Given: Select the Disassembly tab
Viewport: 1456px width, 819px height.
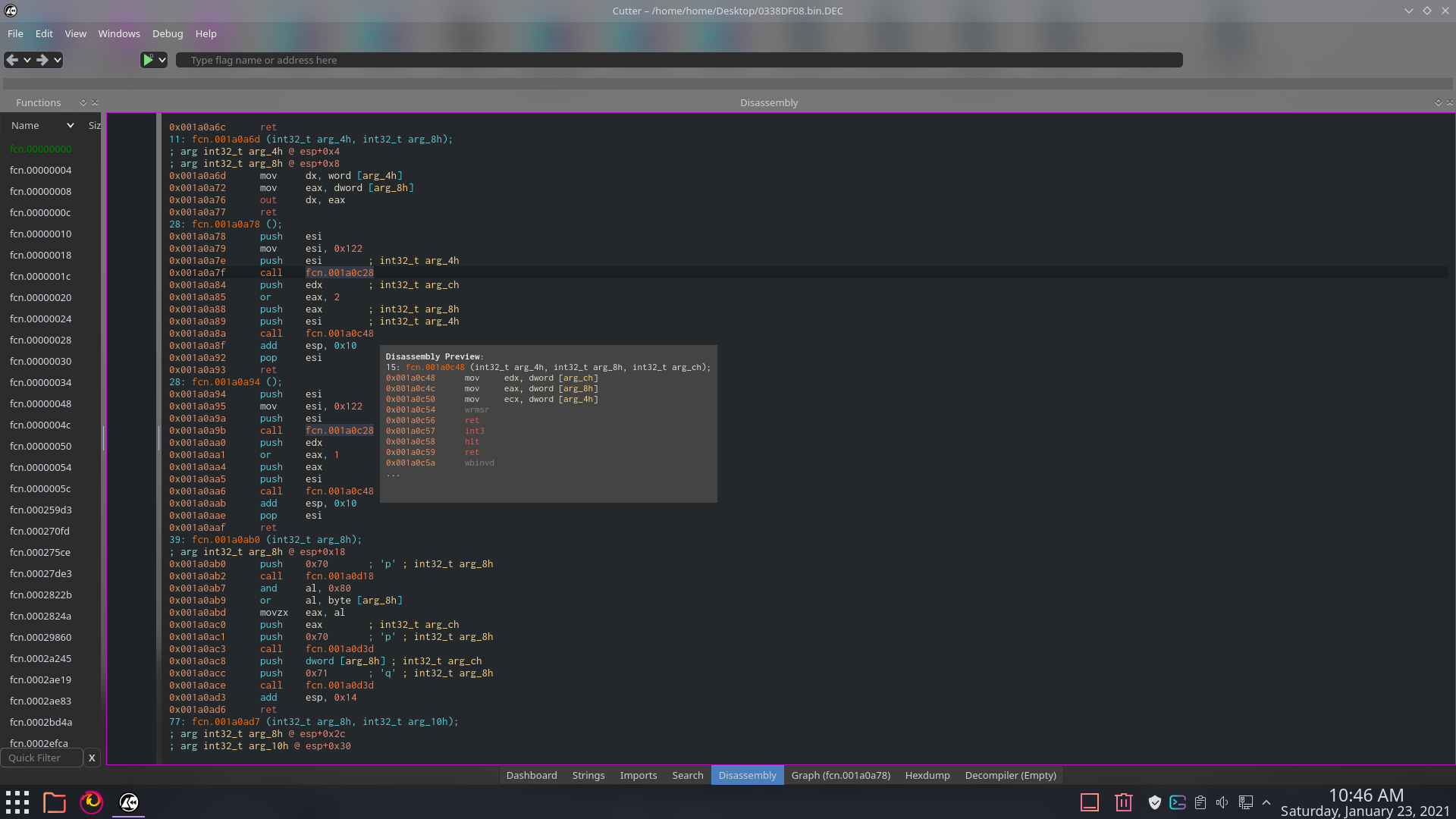Looking at the screenshot, I should tap(747, 775).
